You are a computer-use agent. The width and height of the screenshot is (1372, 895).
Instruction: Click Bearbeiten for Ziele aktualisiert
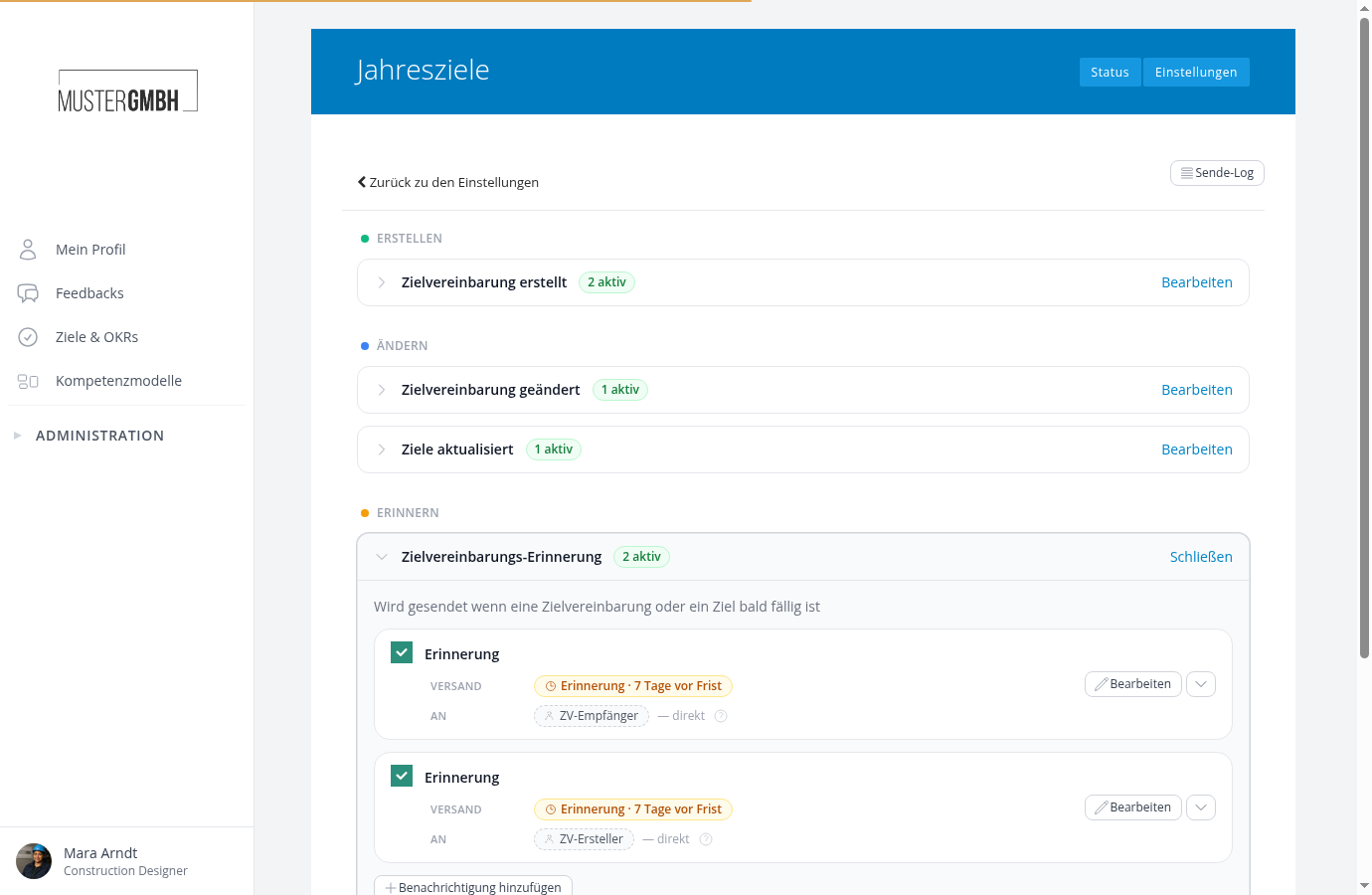(1197, 449)
